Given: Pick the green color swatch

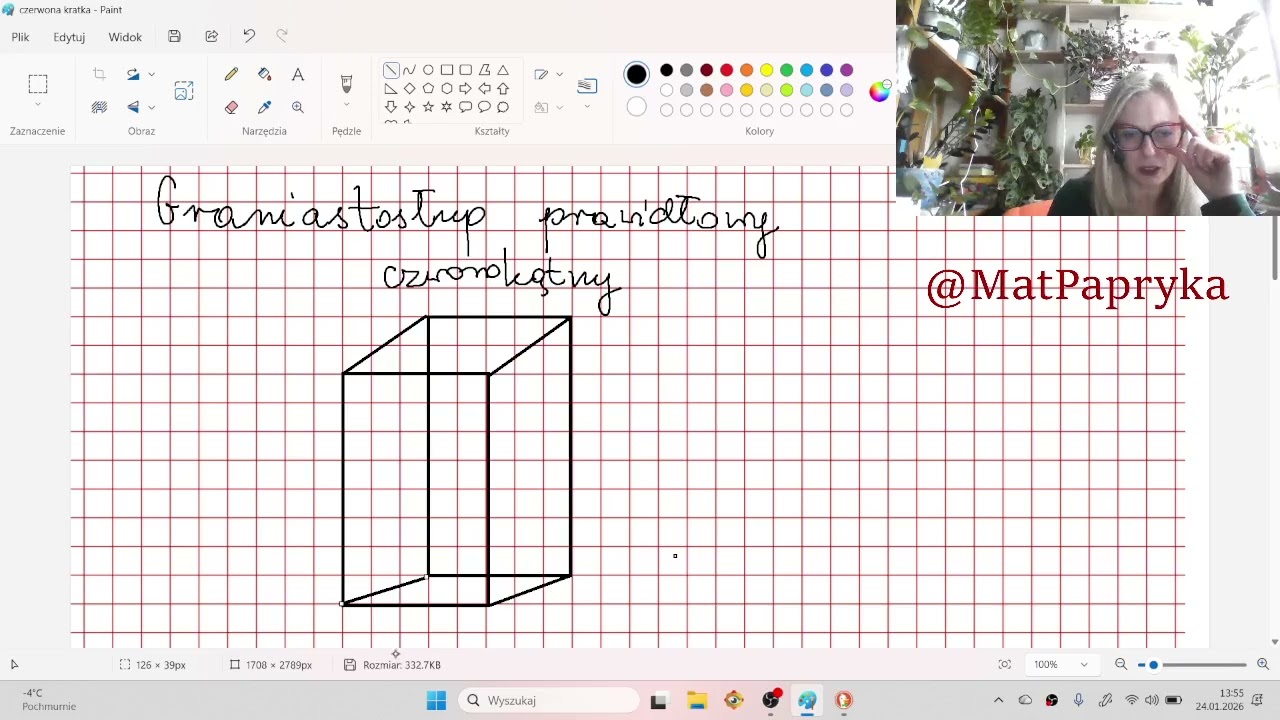Looking at the screenshot, I should tap(787, 70).
